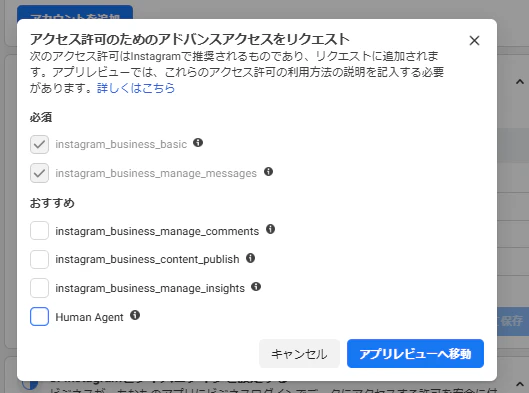
Task: Click the キャンセル button
Action: click(x=299, y=354)
